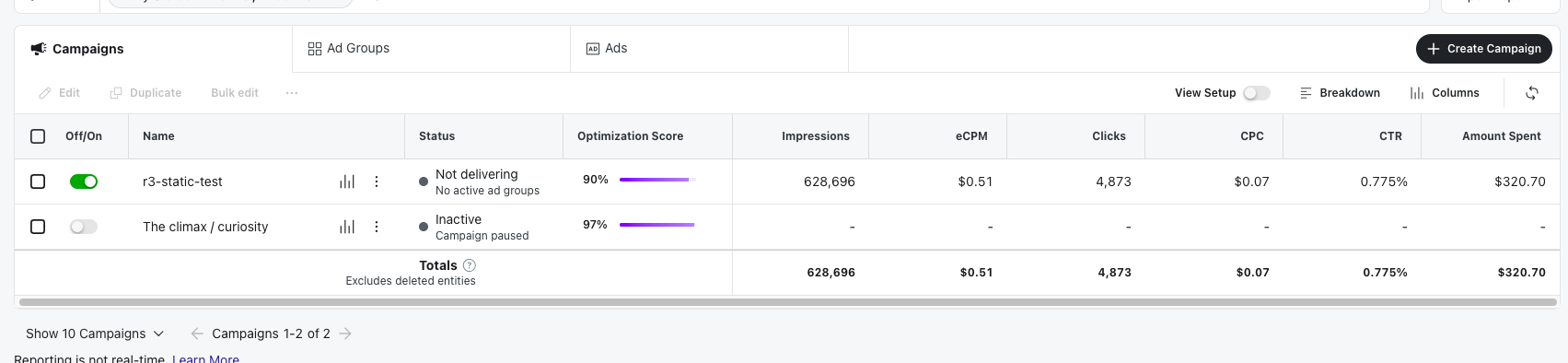Open the three-dot menu for r3-static-test

point(377,181)
